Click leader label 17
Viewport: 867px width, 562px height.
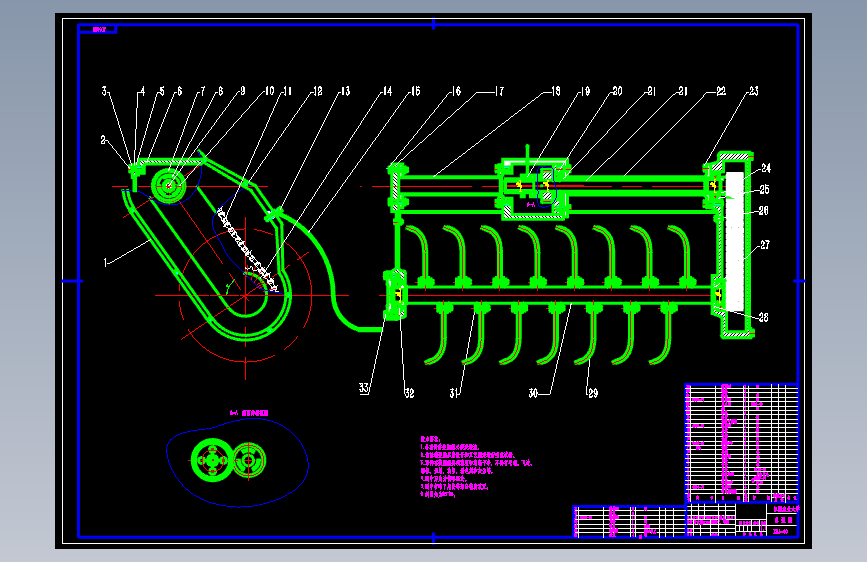(499, 91)
